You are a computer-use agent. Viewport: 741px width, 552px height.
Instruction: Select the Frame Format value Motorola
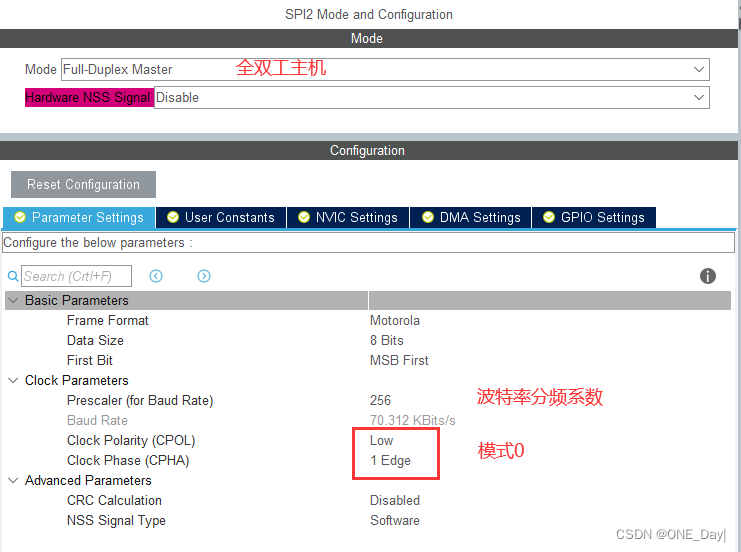395,320
